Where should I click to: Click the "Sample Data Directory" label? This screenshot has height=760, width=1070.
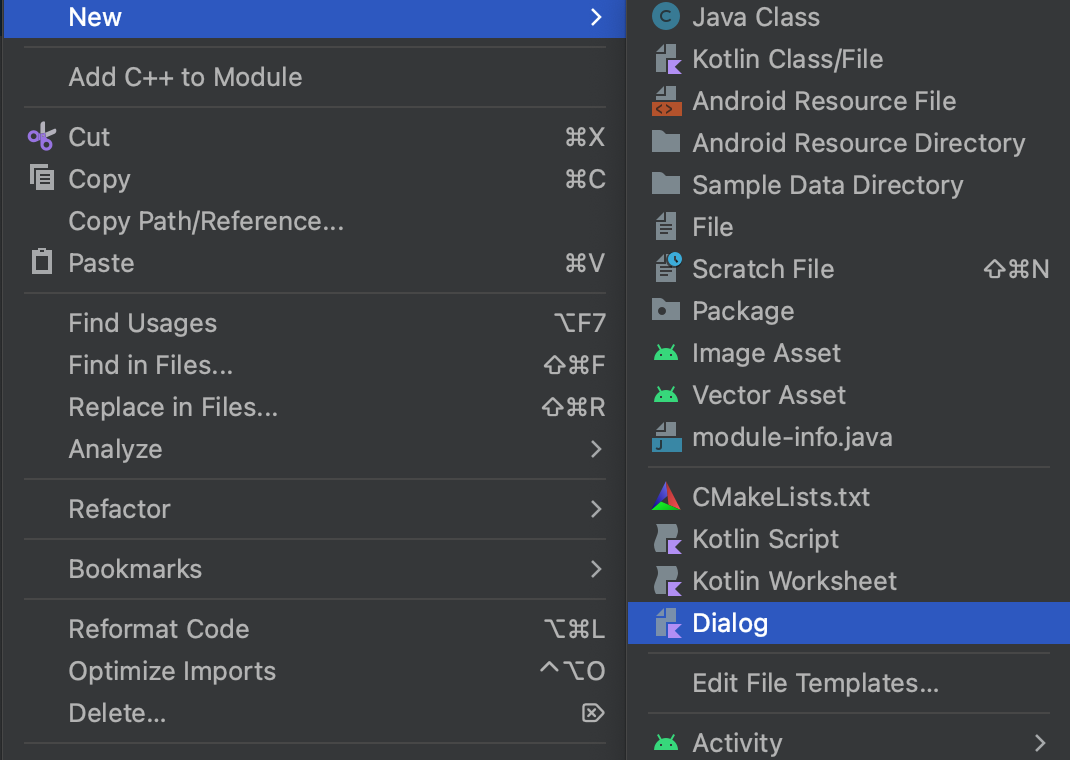tap(828, 185)
